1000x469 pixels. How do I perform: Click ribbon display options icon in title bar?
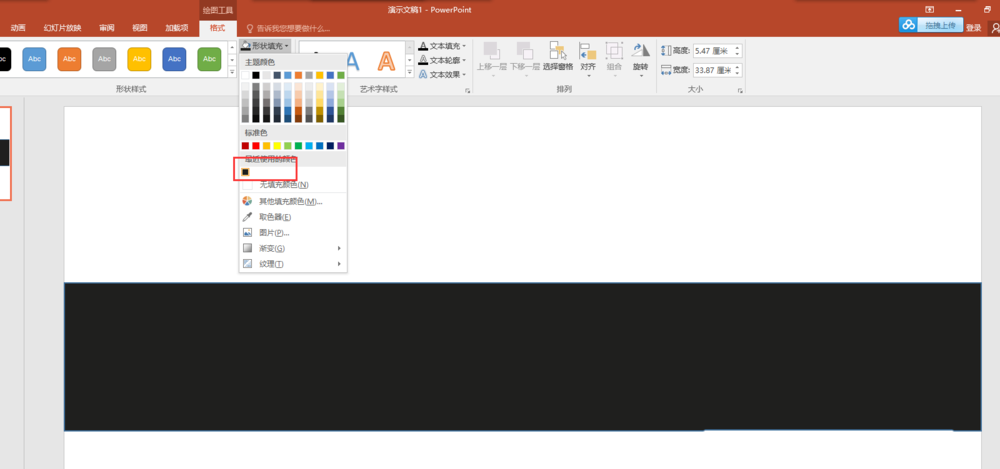coord(929,10)
